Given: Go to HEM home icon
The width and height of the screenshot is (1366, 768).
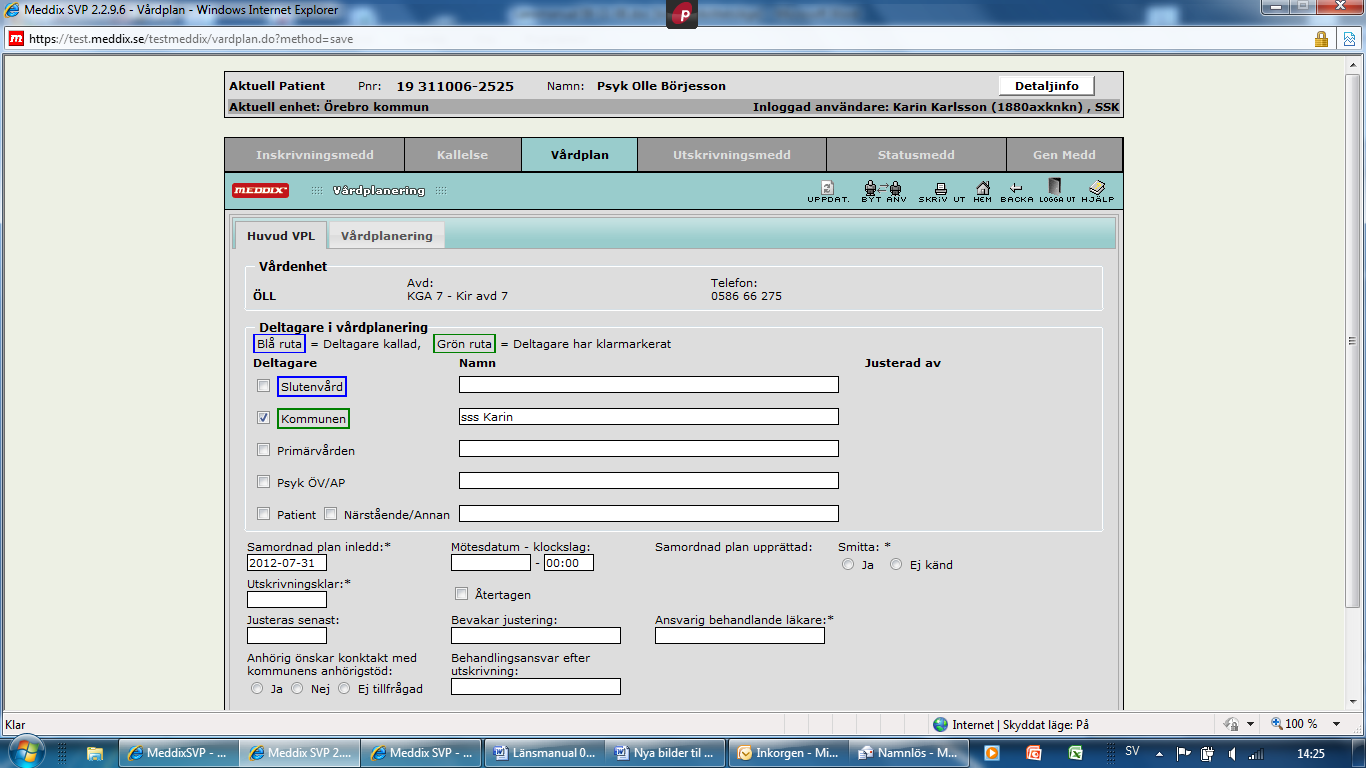Looking at the screenshot, I should (982, 191).
